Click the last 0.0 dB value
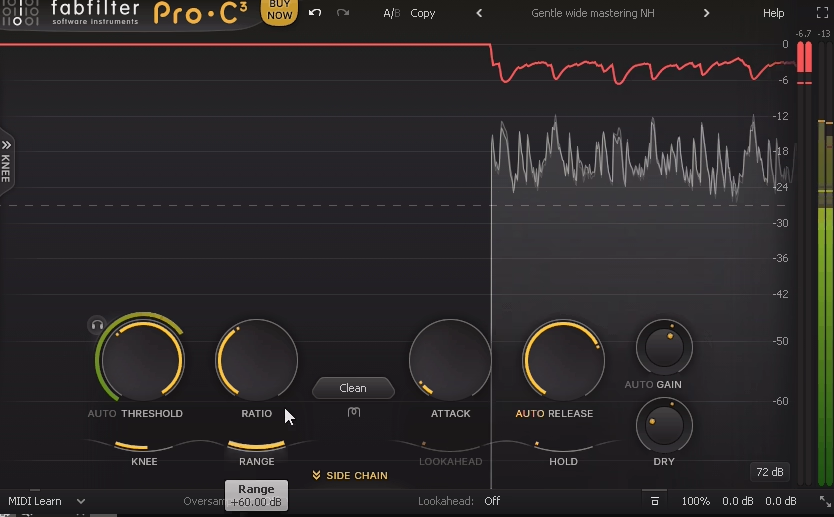This screenshot has height=517, width=834. (x=780, y=501)
